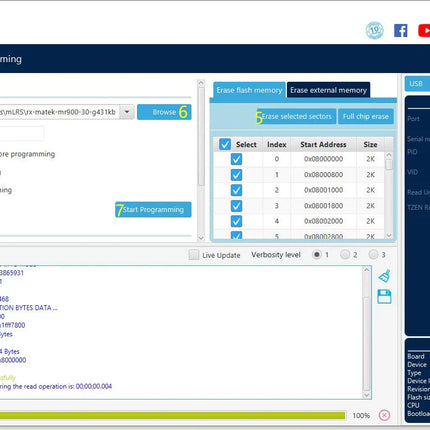The height and width of the screenshot is (430, 430).
Task: Switch to Erase external memory tab
Action: click(328, 90)
